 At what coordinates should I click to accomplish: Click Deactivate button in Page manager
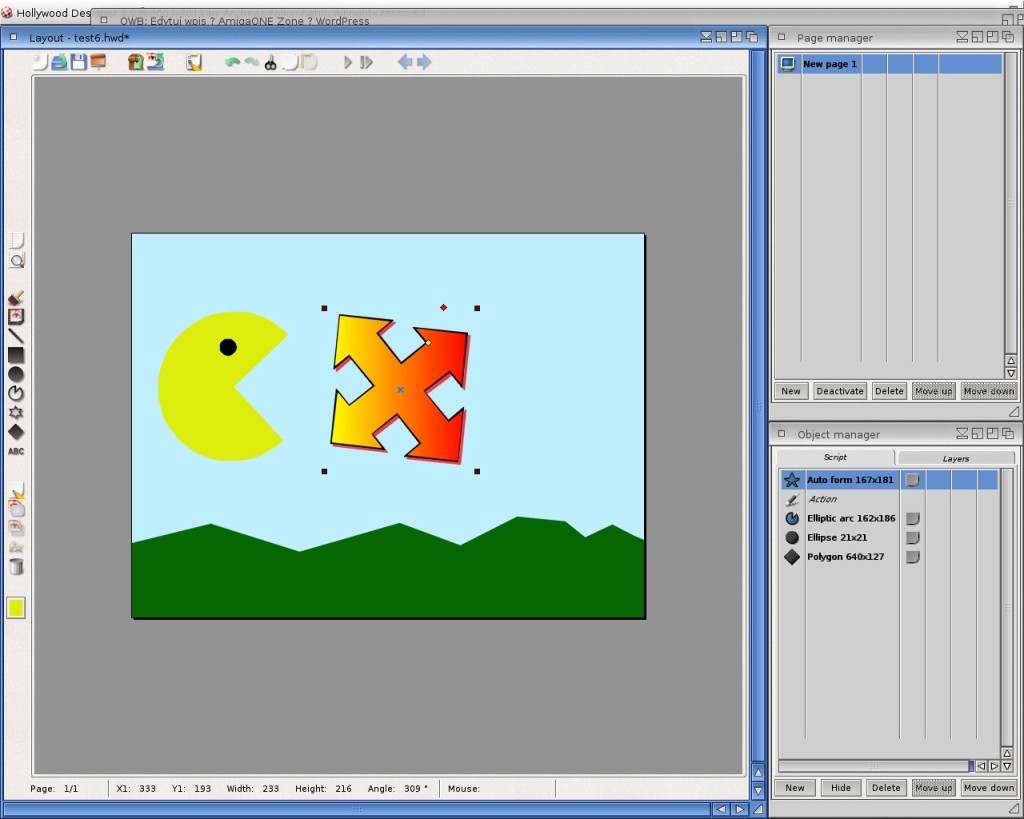coord(840,391)
